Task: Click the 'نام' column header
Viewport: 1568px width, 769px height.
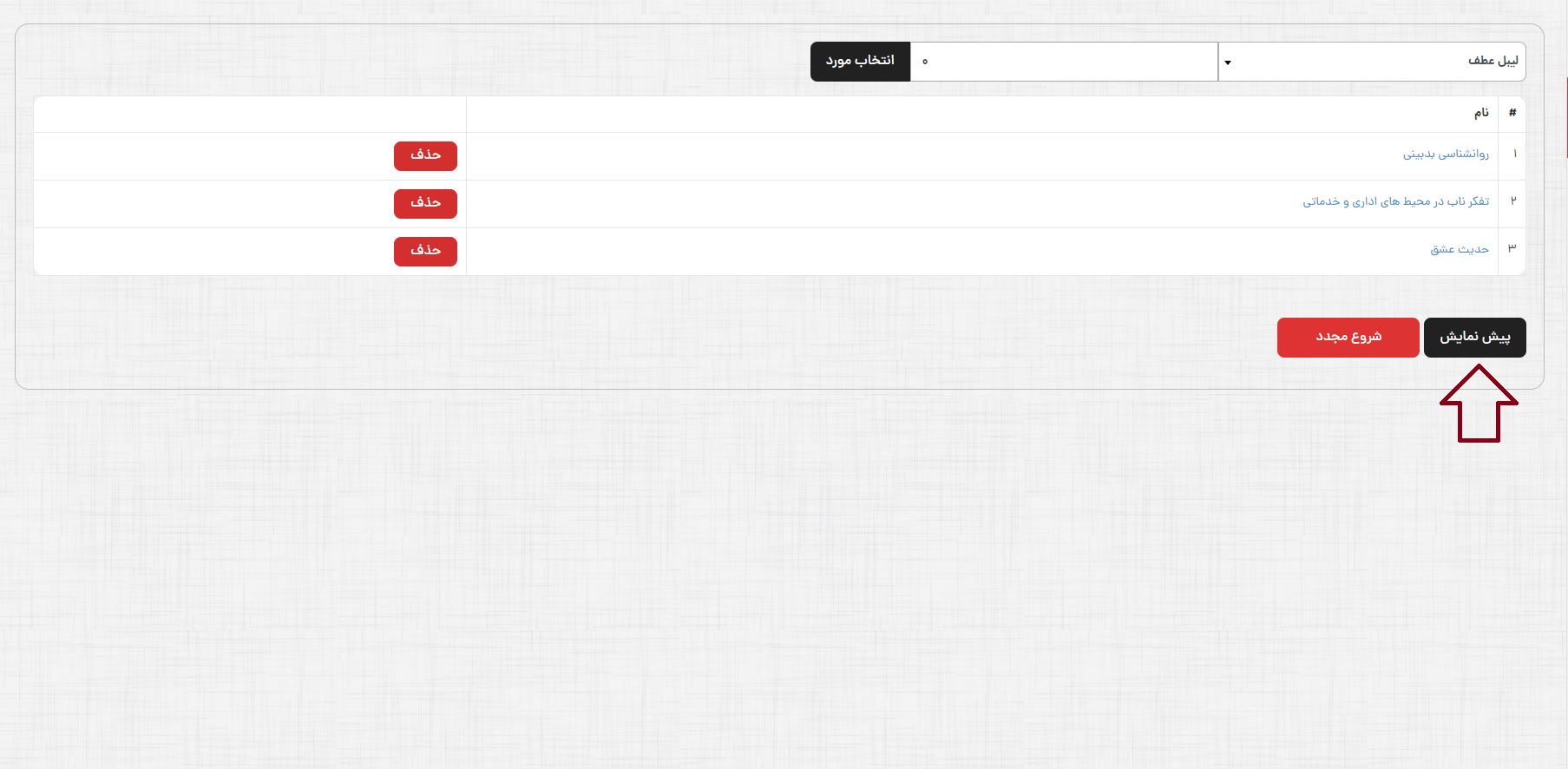Action: click(1480, 114)
